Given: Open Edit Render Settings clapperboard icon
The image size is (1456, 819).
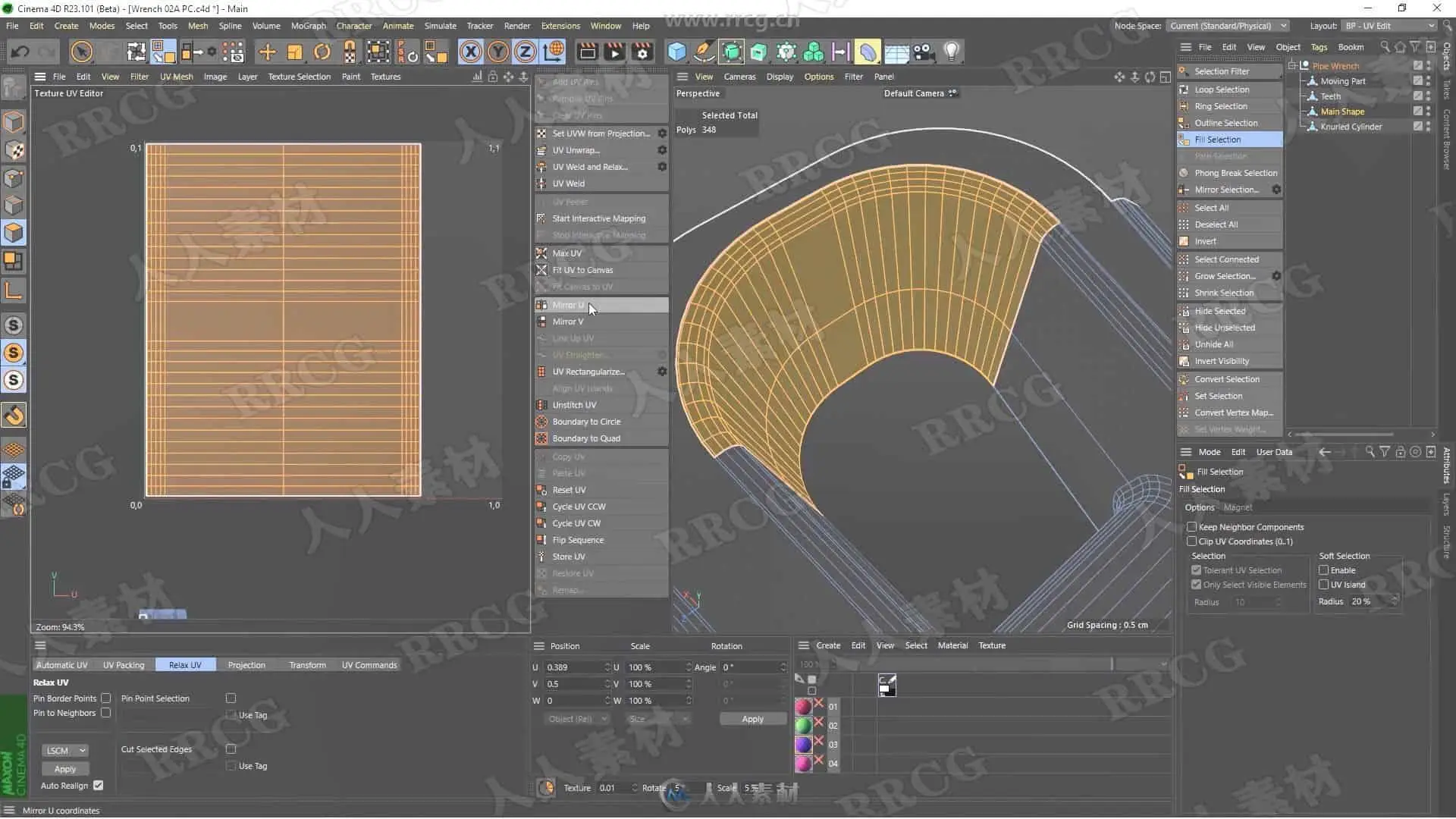Looking at the screenshot, I should 642,52.
